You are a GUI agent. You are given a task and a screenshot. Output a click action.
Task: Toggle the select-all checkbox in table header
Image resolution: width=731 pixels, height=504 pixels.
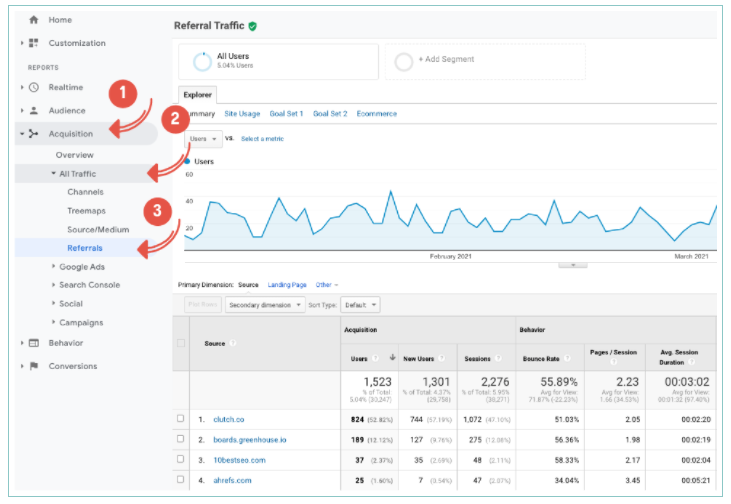click(181, 343)
